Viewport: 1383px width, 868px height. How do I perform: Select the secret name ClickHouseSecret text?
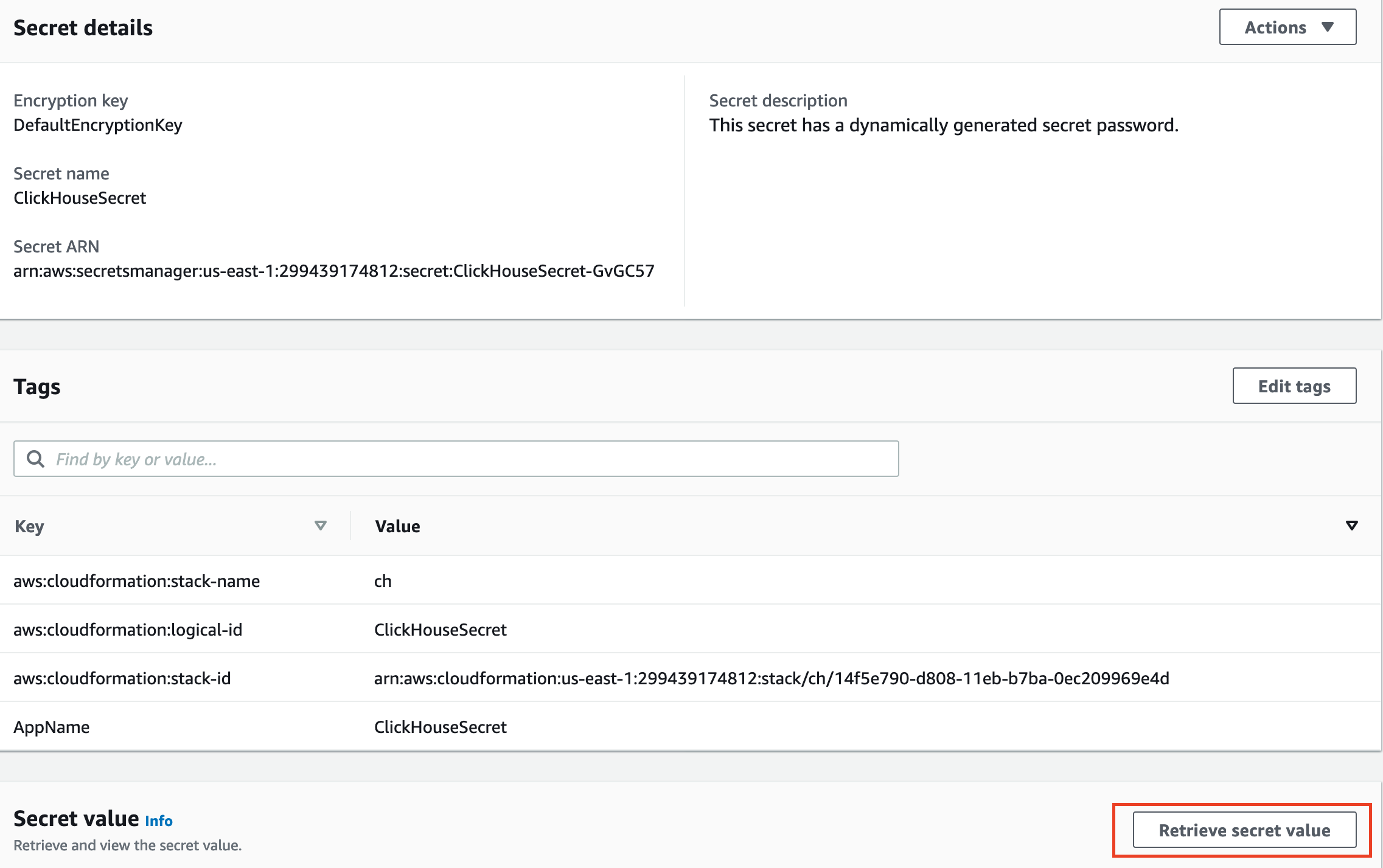pyautogui.click(x=80, y=198)
